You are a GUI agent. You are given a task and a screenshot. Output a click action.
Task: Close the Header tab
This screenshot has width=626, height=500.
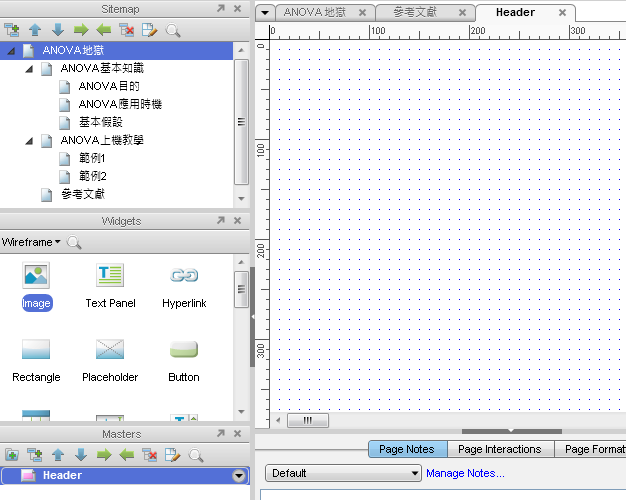[x=562, y=13]
